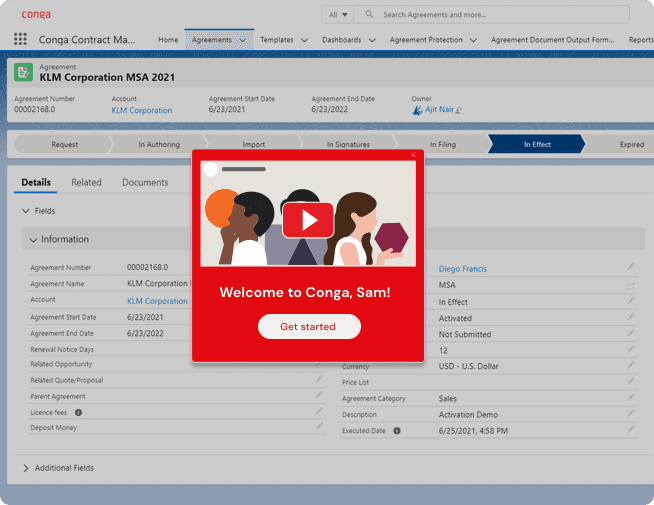
Task: Click the Ajit Nair avatar icon
Action: pyautogui.click(x=417, y=110)
